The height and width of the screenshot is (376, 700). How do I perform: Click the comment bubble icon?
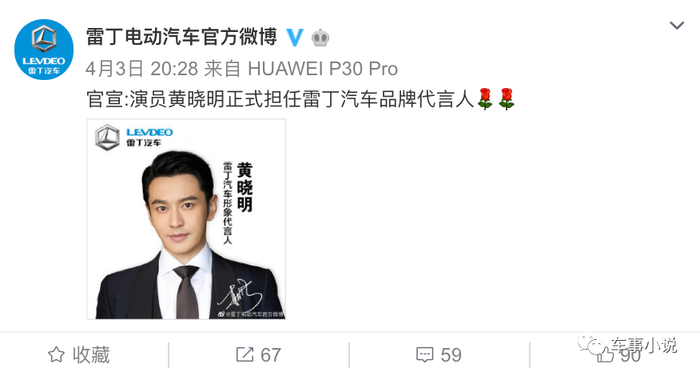pyautogui.click(x=424, y=355)
